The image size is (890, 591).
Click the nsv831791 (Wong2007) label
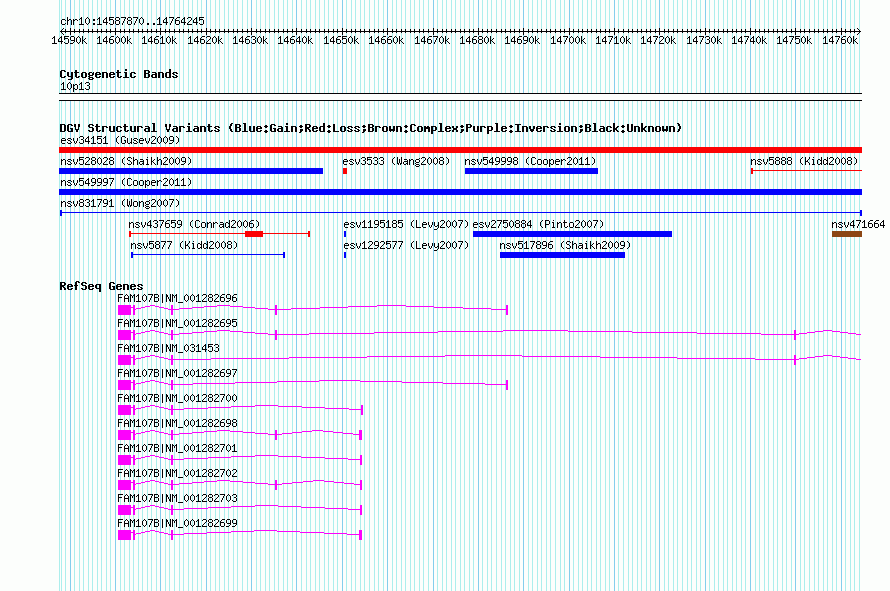point(120,203)
